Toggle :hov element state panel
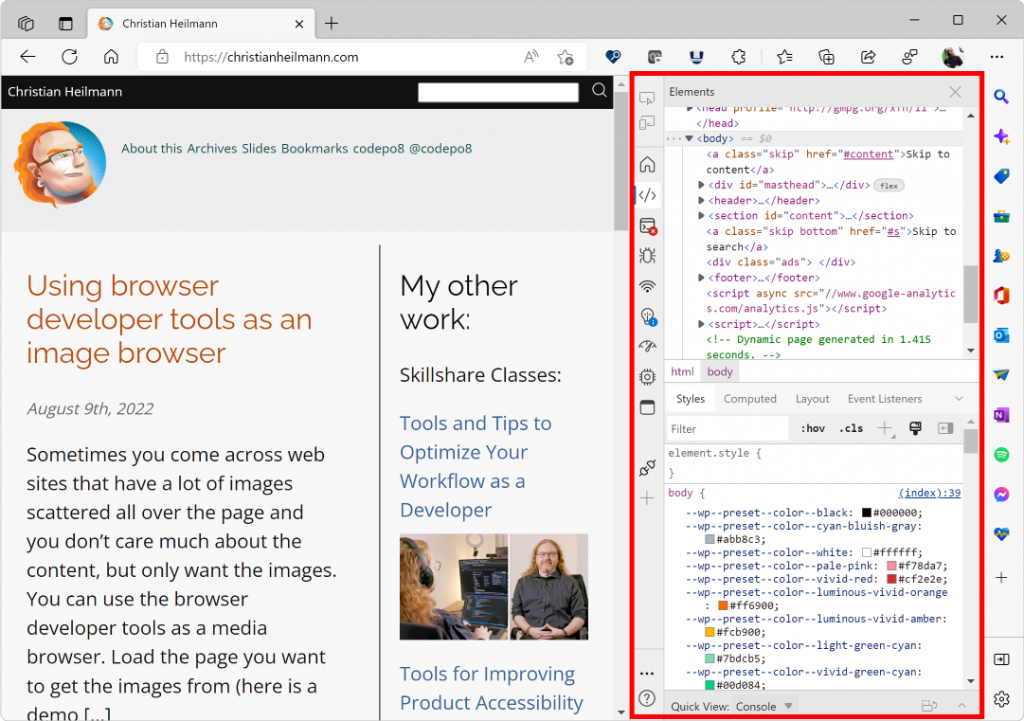This screenshot has height=721, width=1024. 812,428
